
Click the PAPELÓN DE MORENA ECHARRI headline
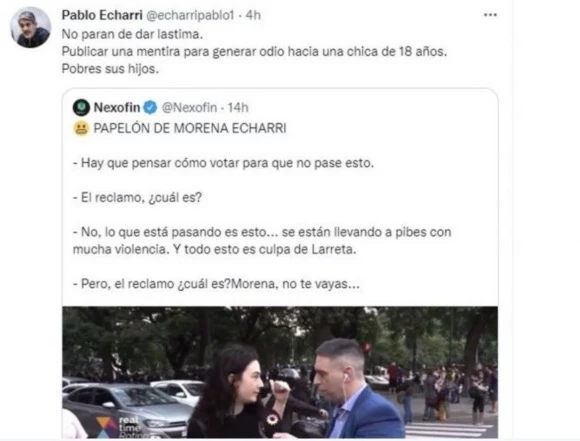tap(190, 128)
